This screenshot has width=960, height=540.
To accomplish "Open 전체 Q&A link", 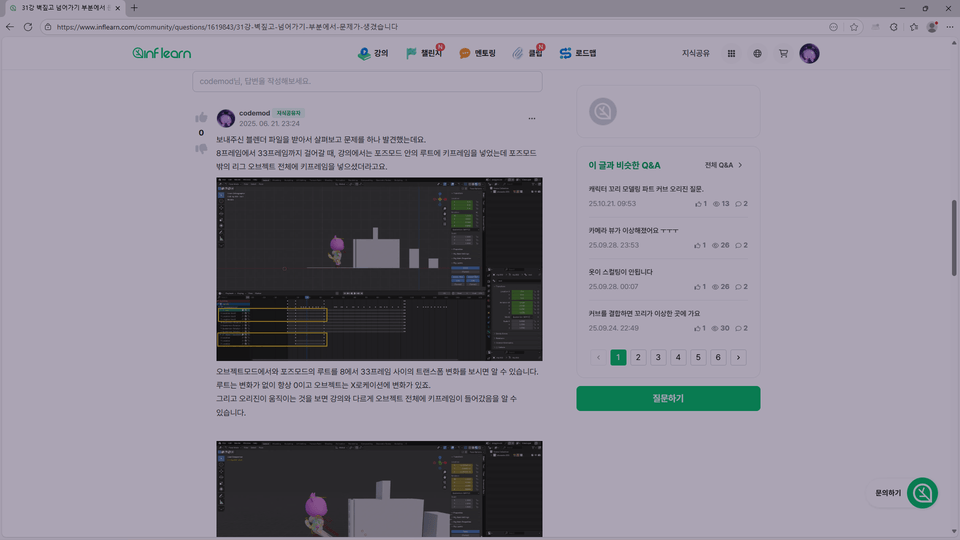I will (719, 165).
